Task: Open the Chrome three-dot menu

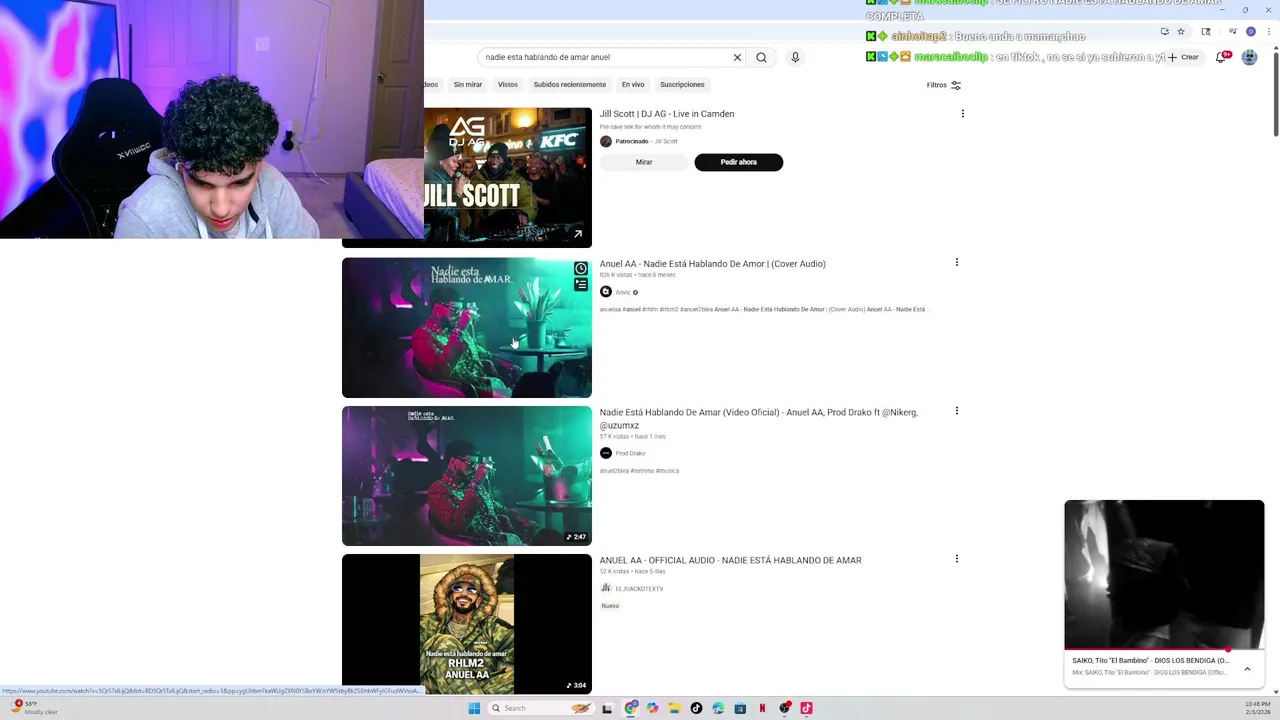Action: point(1268,31)
